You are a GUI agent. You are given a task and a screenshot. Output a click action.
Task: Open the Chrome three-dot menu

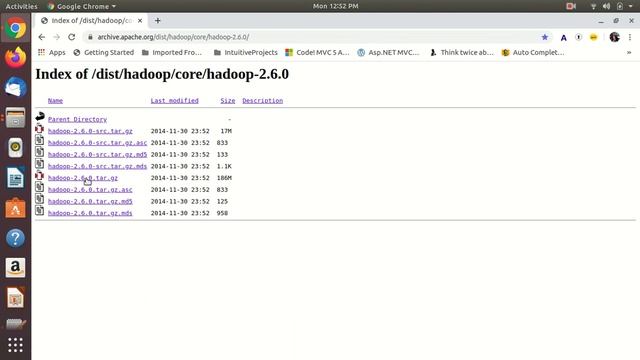click(x=630, y=37)
